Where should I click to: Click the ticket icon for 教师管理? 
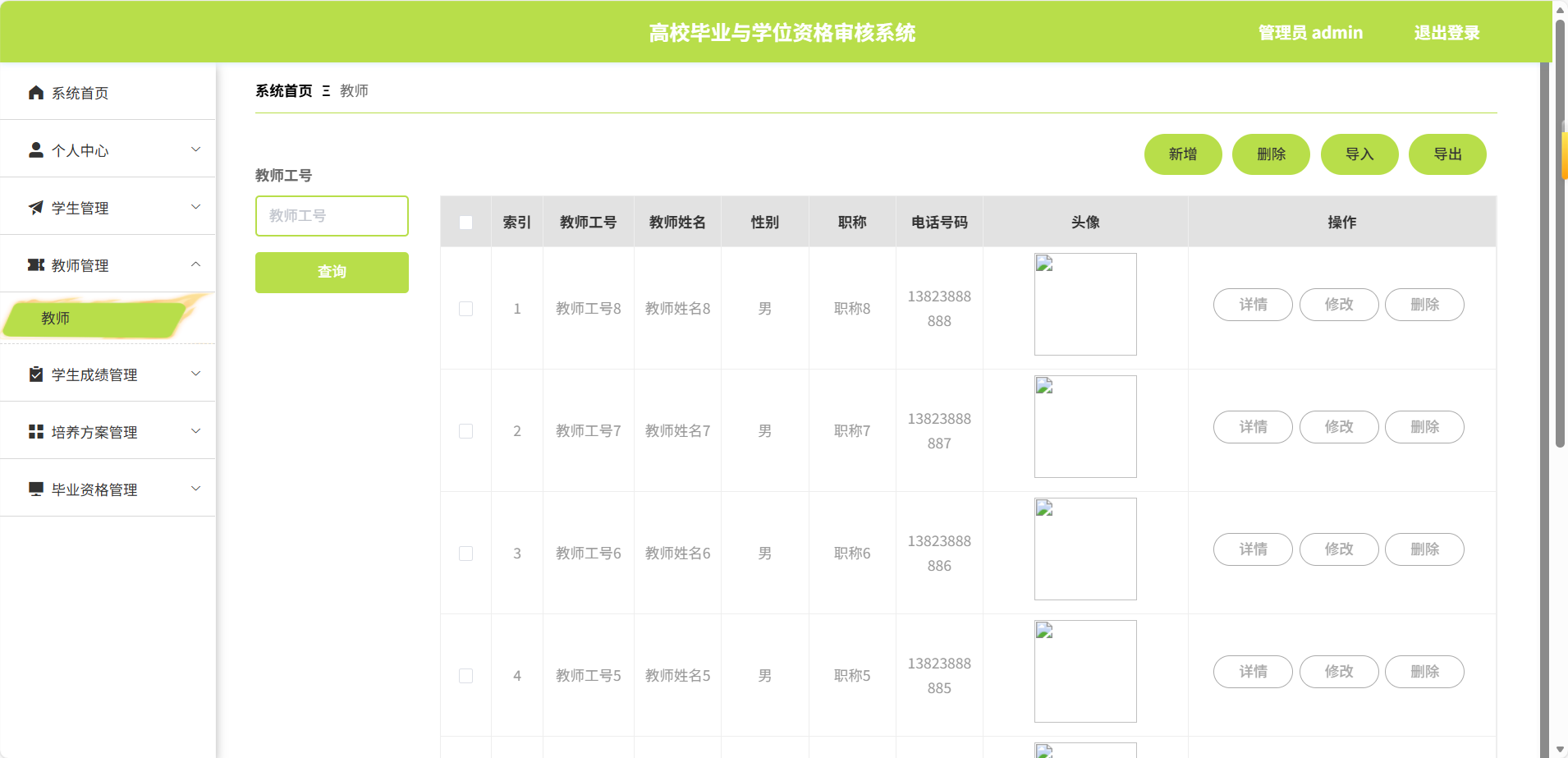(x=36, y=265)
